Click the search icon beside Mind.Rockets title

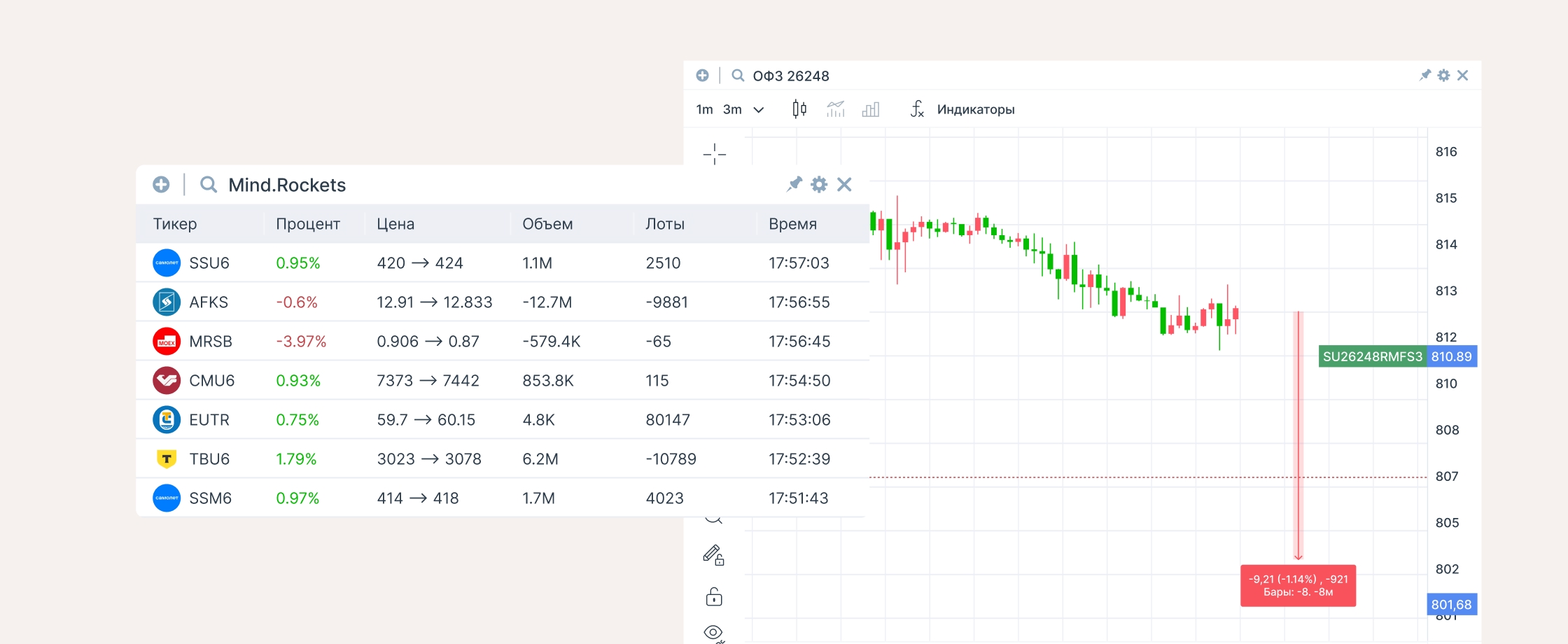208,184
